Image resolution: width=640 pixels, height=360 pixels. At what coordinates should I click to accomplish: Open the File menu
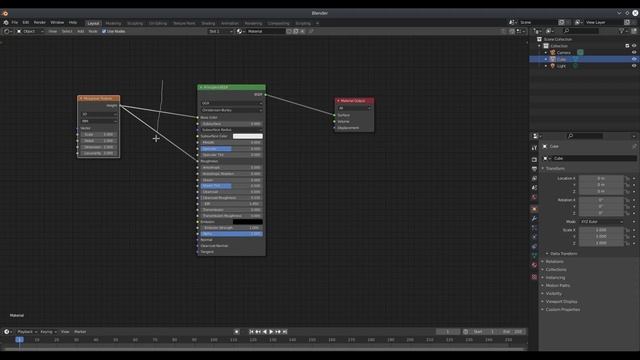[15, 22]
